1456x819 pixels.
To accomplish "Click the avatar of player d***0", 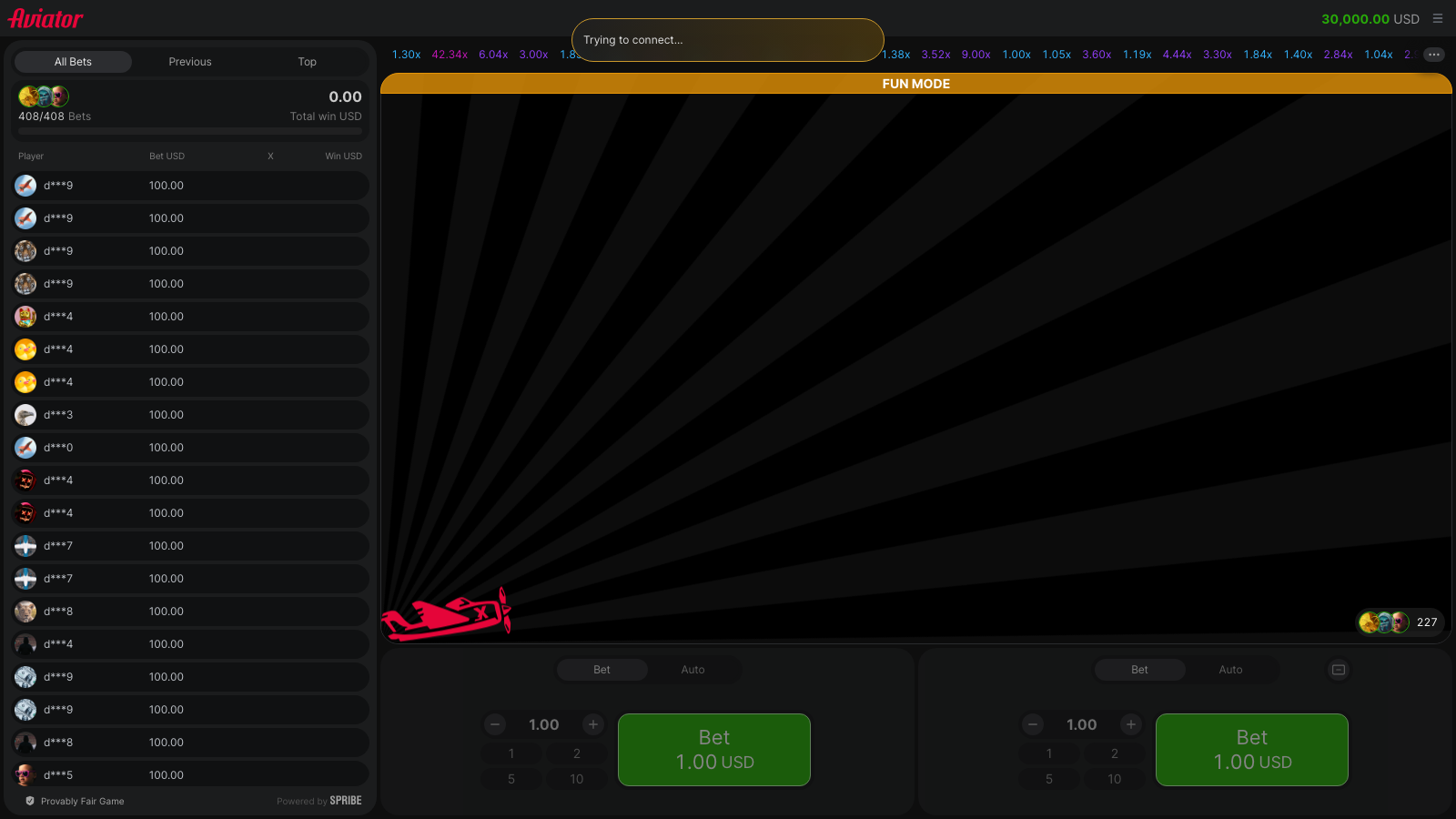I will coord(25,448).
